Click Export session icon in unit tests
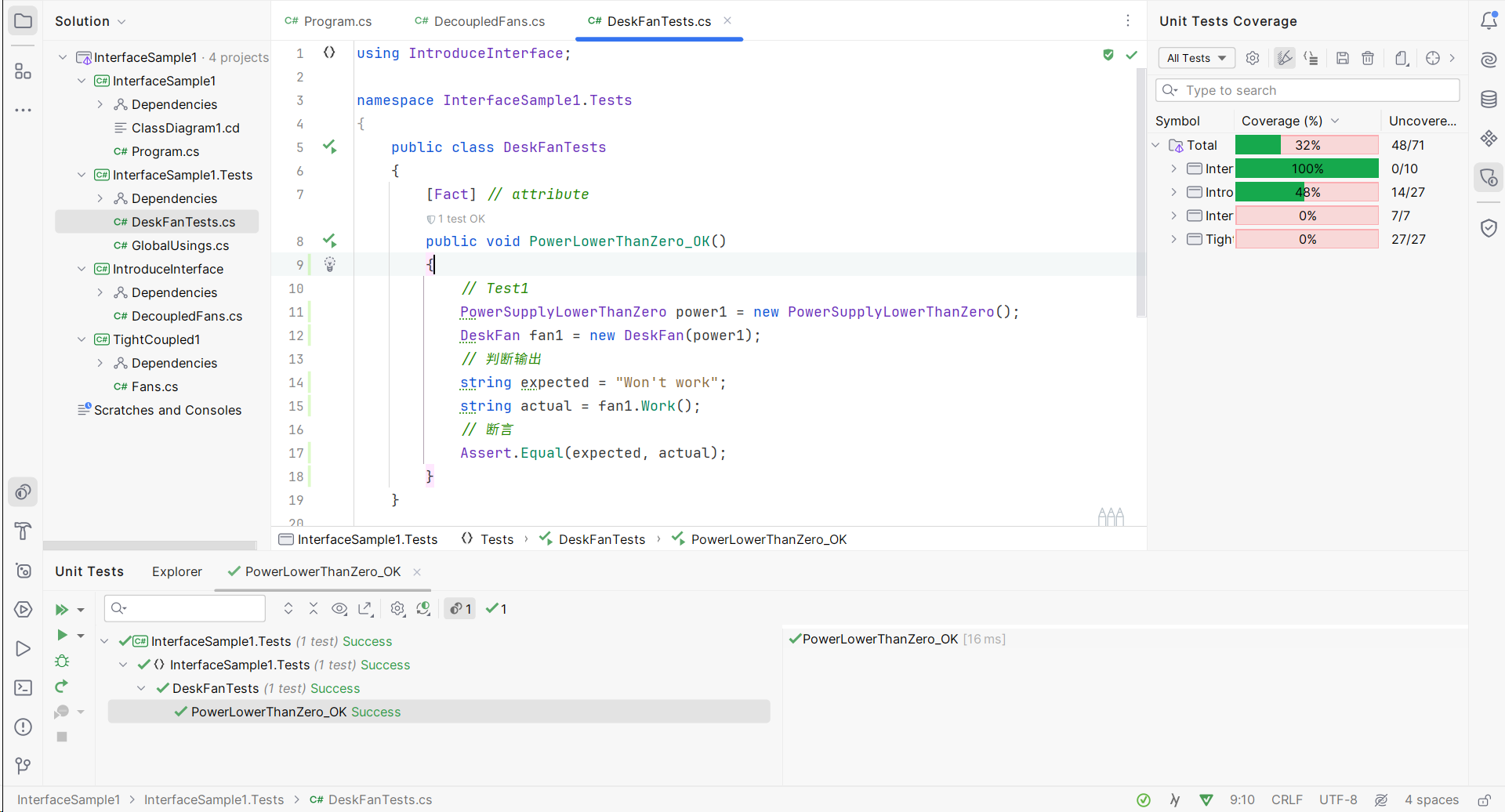Image resolution: width=1505 pixels, height=812 pixels. click(365, 608)
